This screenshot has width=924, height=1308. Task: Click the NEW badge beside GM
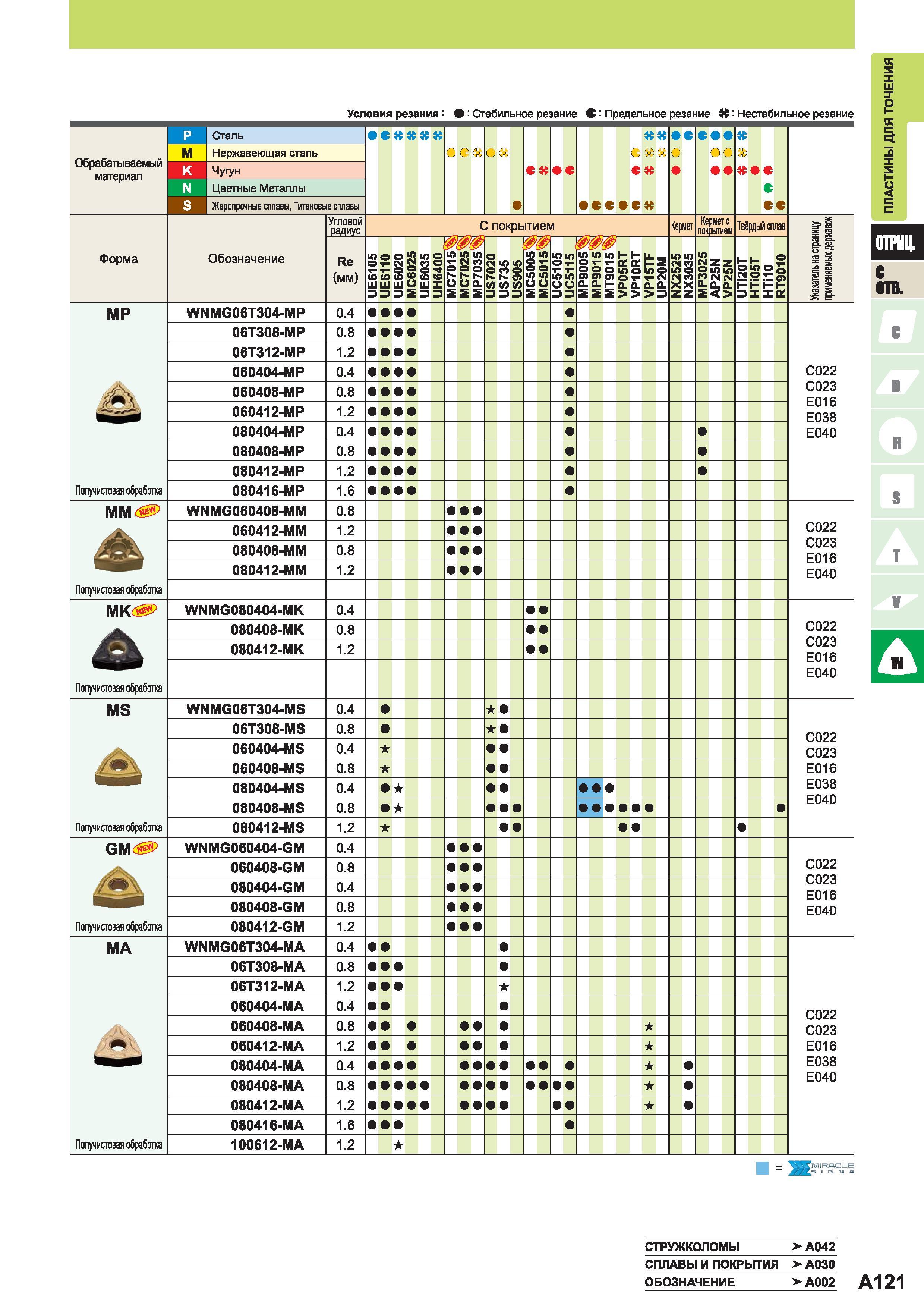coord(146,848)
